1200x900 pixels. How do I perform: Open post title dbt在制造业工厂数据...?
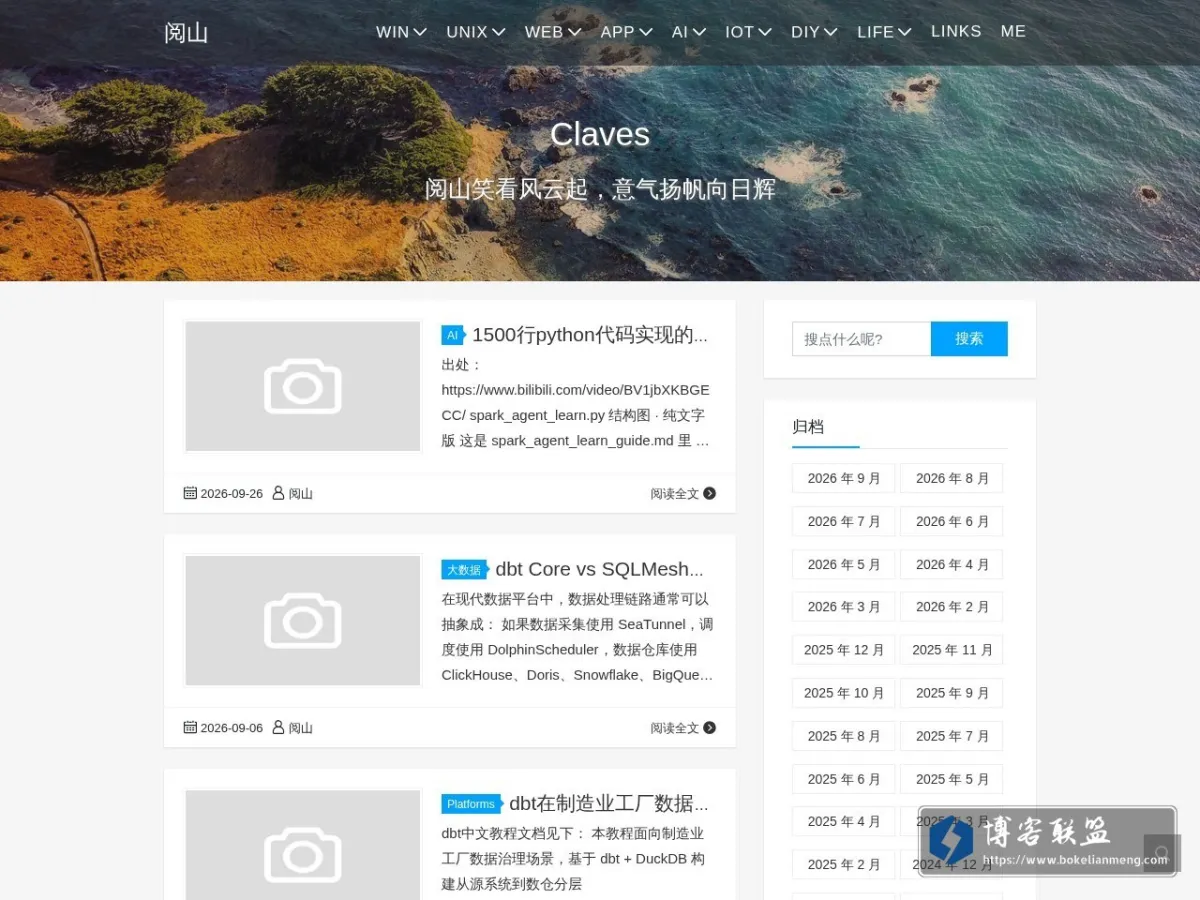tap(609, 803)
